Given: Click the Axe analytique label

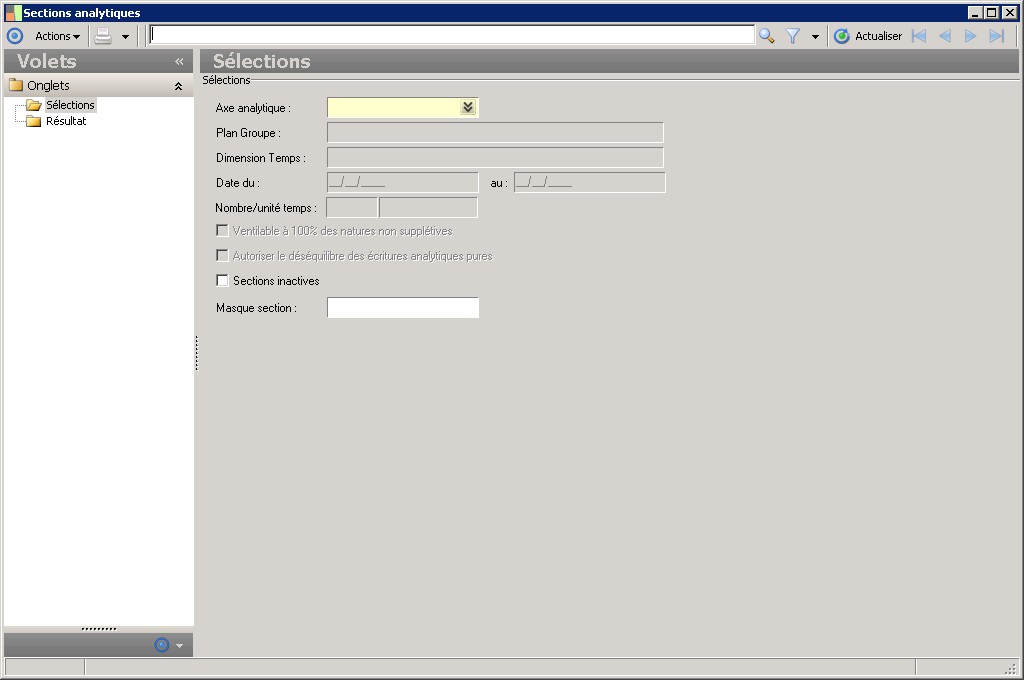Looking at the screenshot, I should click(253, 108).
